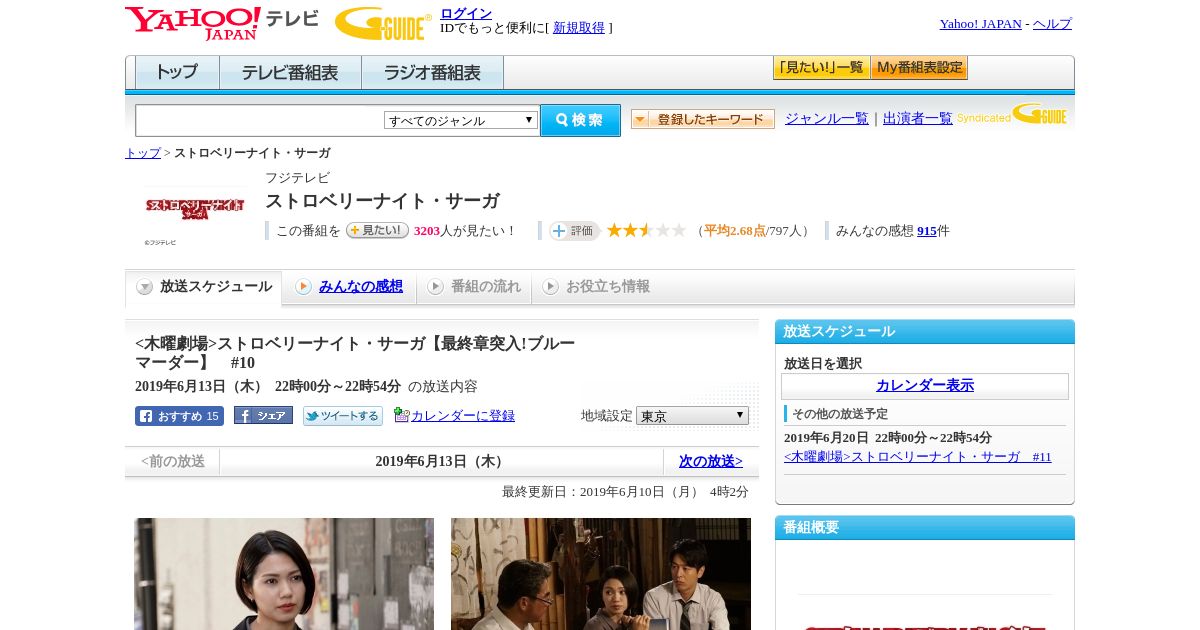Click the カレンダー表示 button
Image resolution: width=1200 pixels, height=630 pixels.
[925, 386]
